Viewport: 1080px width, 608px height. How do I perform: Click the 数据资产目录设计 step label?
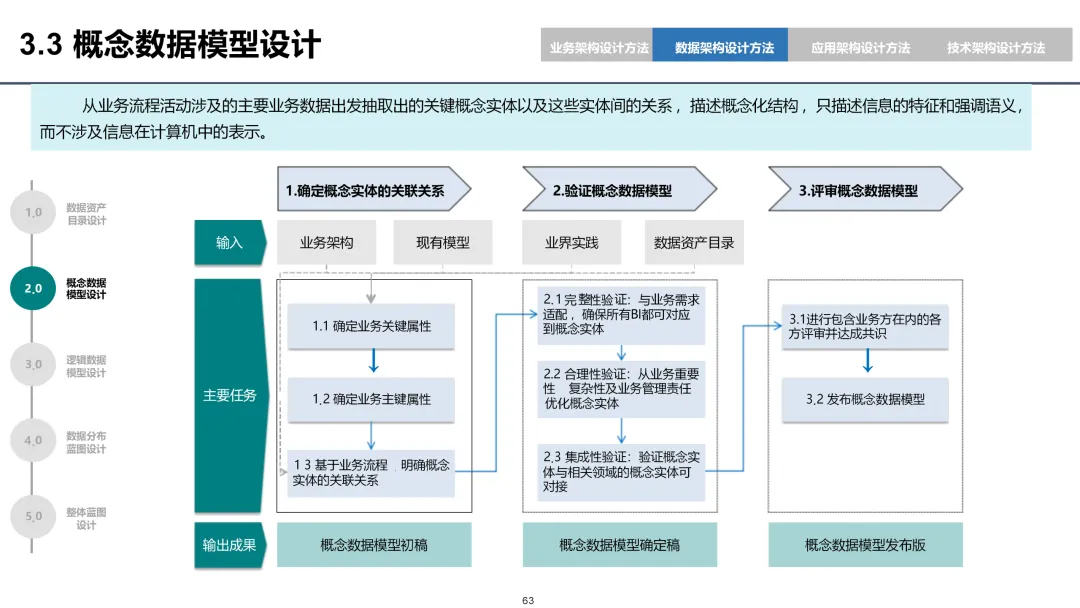pos(86,213)
